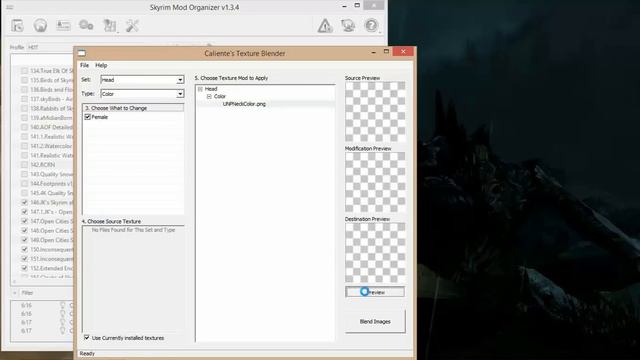This screenshot has height=360, width=640.
Task: Uncheck the Female checkbox
Action: [87, 117]
